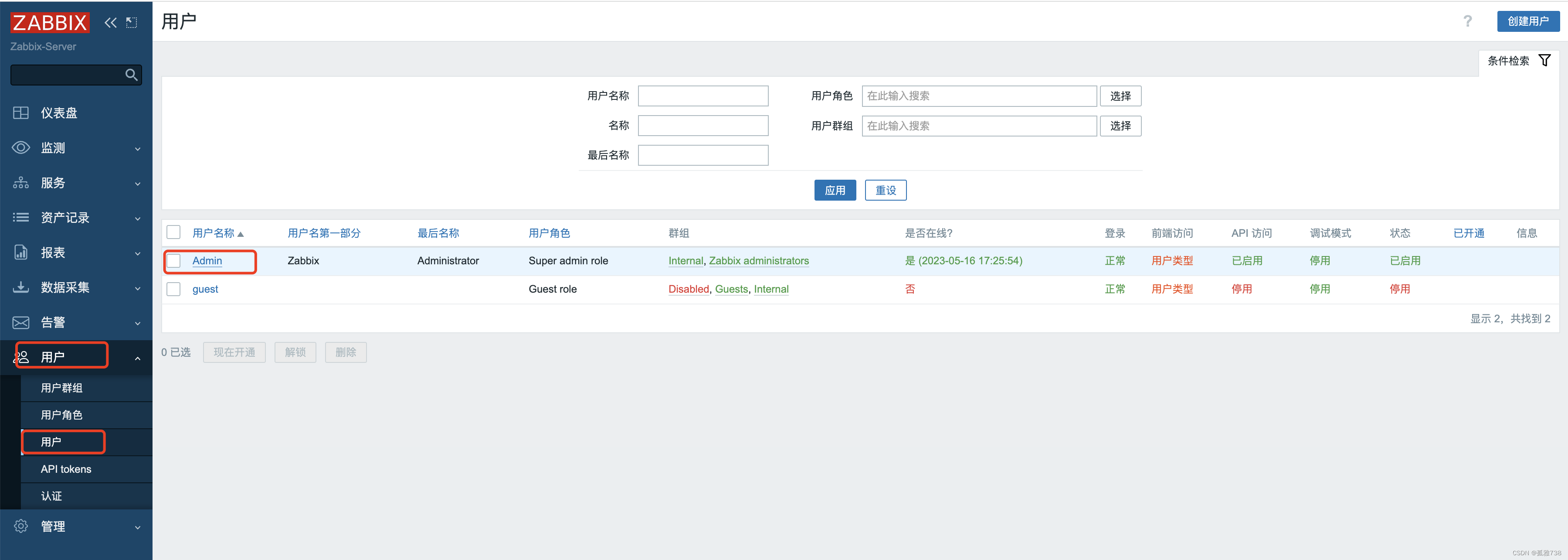Click the Alerts envelope icon
Screen dimensions: 1568x560
coord(20,322)
